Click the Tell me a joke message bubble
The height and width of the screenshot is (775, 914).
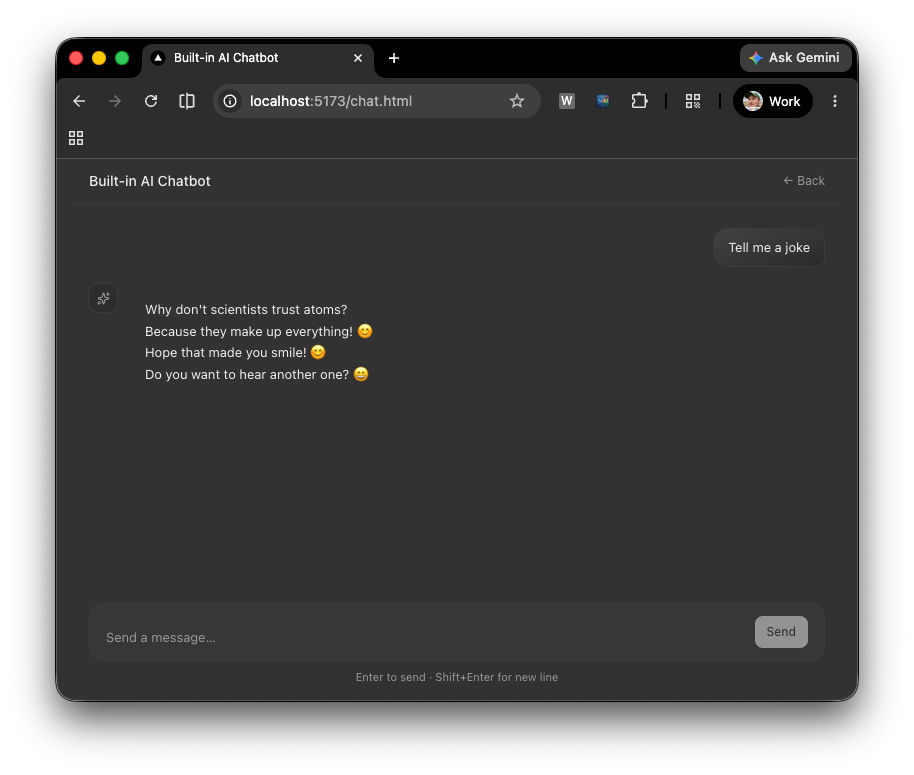point(769,248)
